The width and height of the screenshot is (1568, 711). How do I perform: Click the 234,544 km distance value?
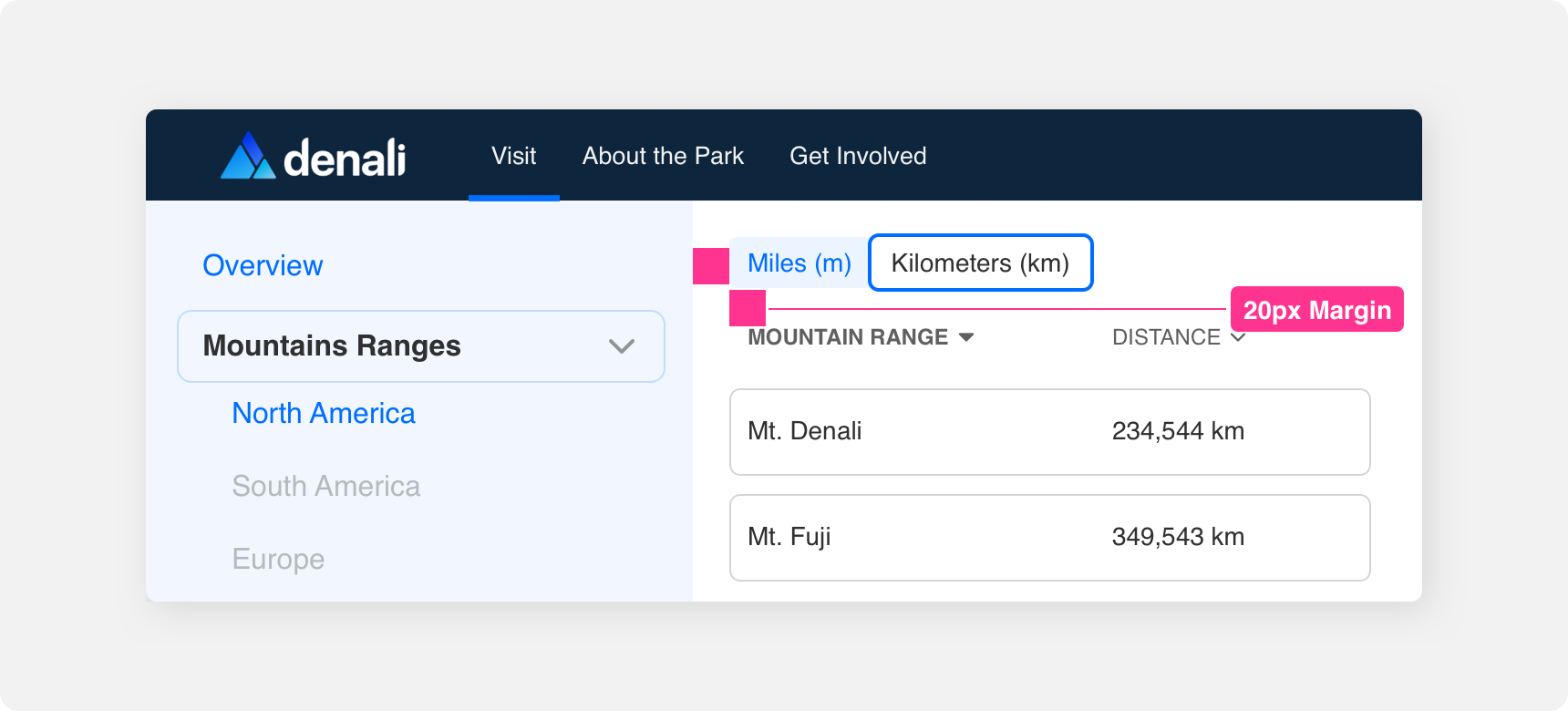pyautogui.click(x=1178, y=431)
